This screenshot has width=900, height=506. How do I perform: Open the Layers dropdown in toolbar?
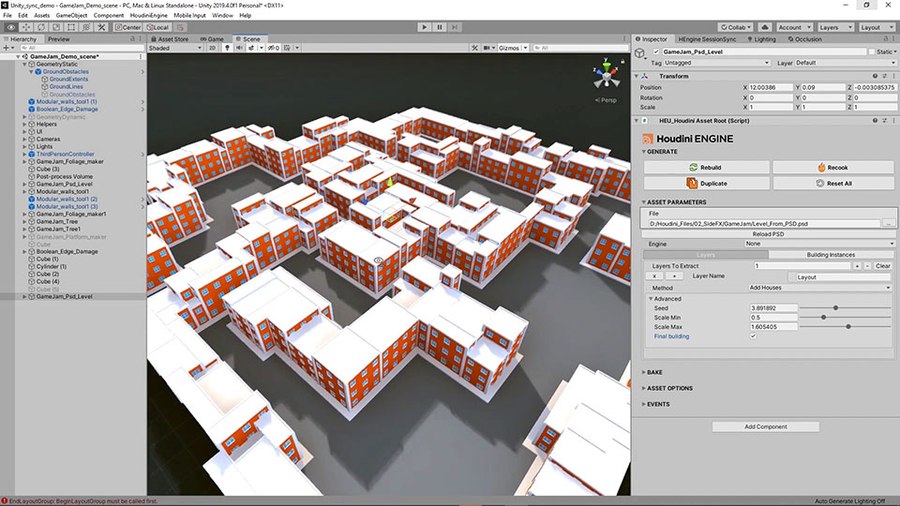tap(835, 27)
